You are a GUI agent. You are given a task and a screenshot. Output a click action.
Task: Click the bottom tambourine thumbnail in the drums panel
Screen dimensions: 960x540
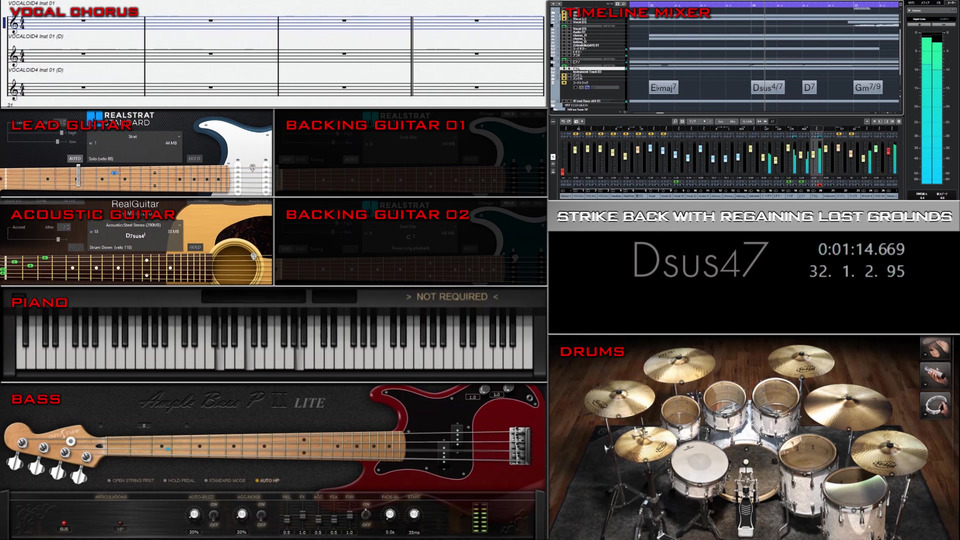coord(935,405)
